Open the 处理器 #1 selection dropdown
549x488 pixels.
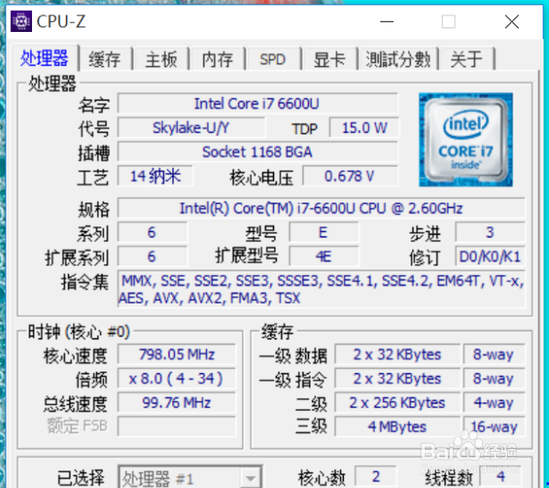pyautogui.click(x=190, y=477)
